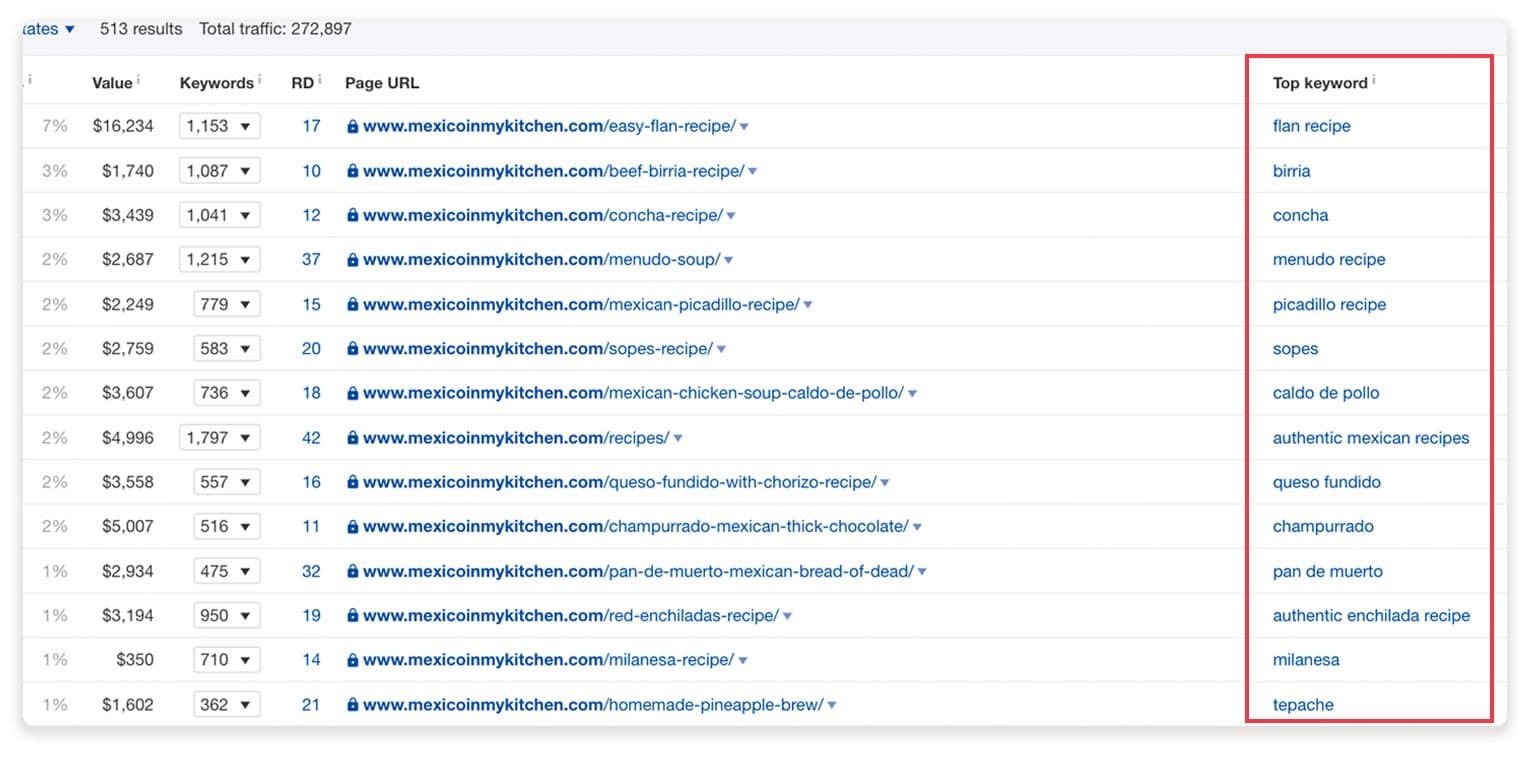Image resolution: width=1536 pixels, height=769 pixels.
Task: Click the $350 value cell
Action: click(135, 659)
